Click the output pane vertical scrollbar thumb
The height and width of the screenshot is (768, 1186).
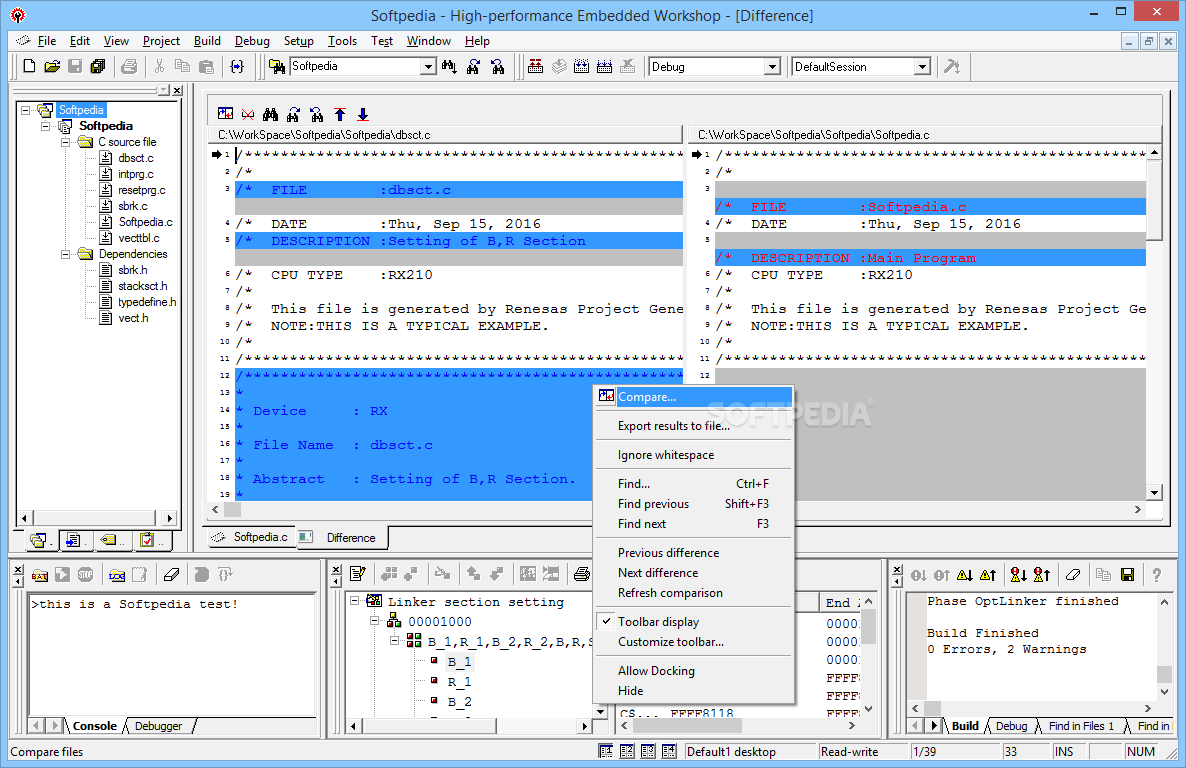[1165, 674]
